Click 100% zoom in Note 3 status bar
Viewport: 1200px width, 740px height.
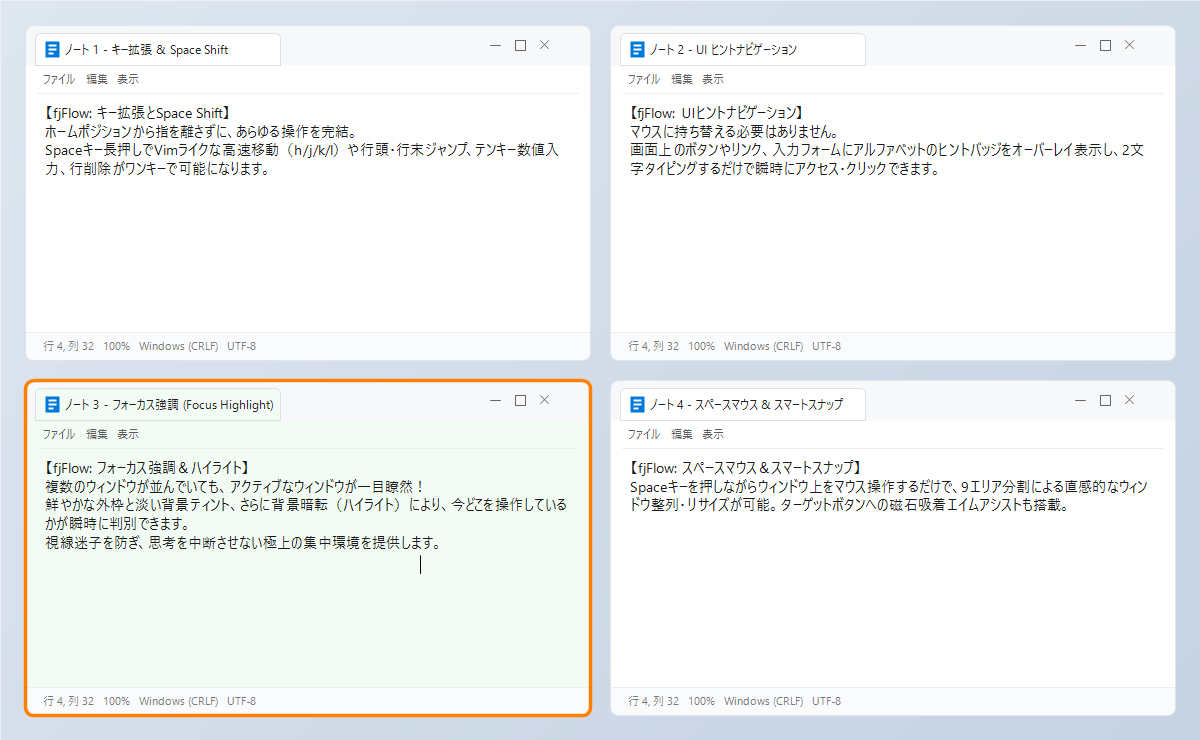[x=117, y=701]
